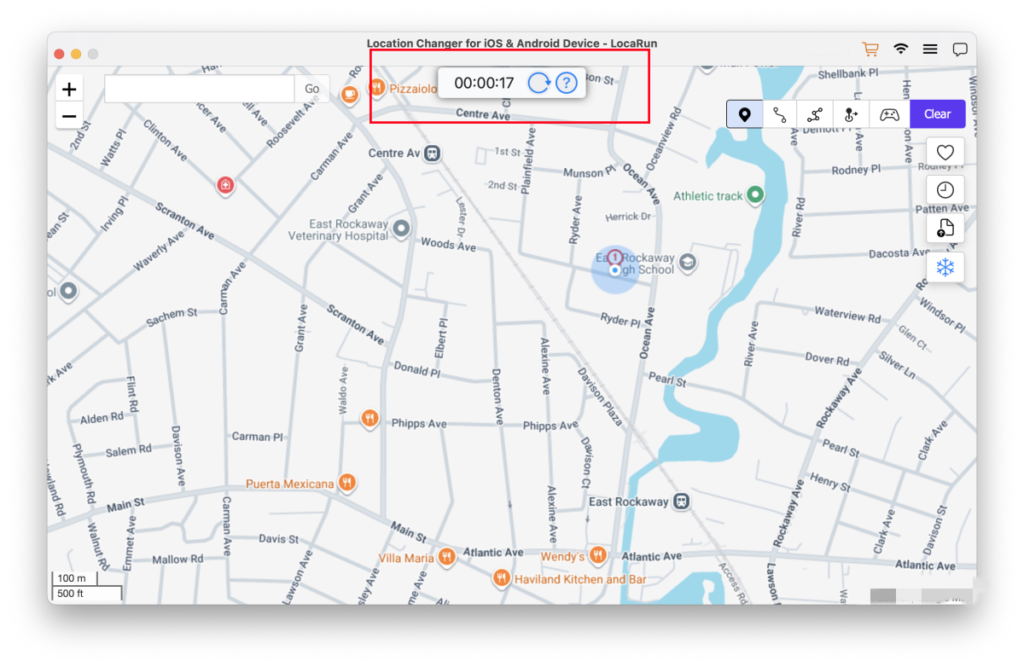Image resolution: width=1024 pixels, height=667 pixels.
Task: Open the timer help question mark
Action: tap(566, 83)
